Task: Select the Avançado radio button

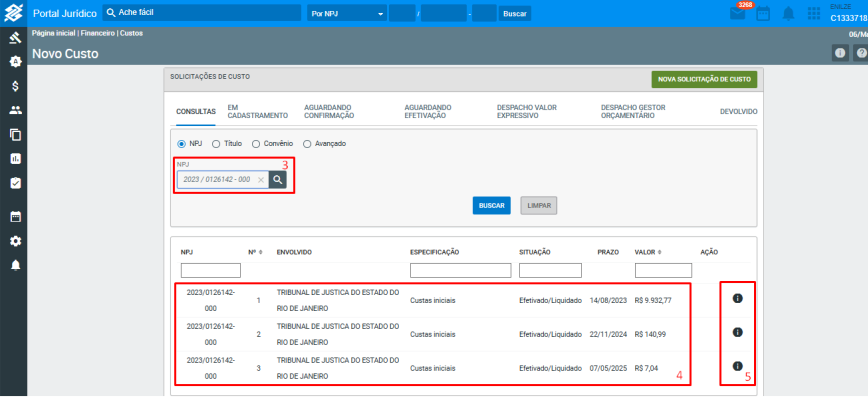Action: [x=307, y=144]
